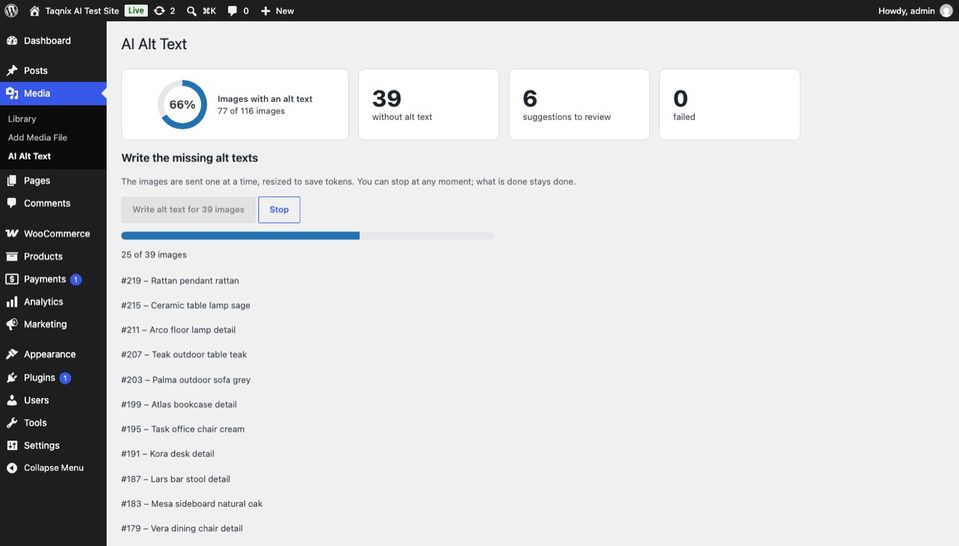The image size is (959, 546).
Task: Click the Media icon in sidebar
Action: [12, 93]
